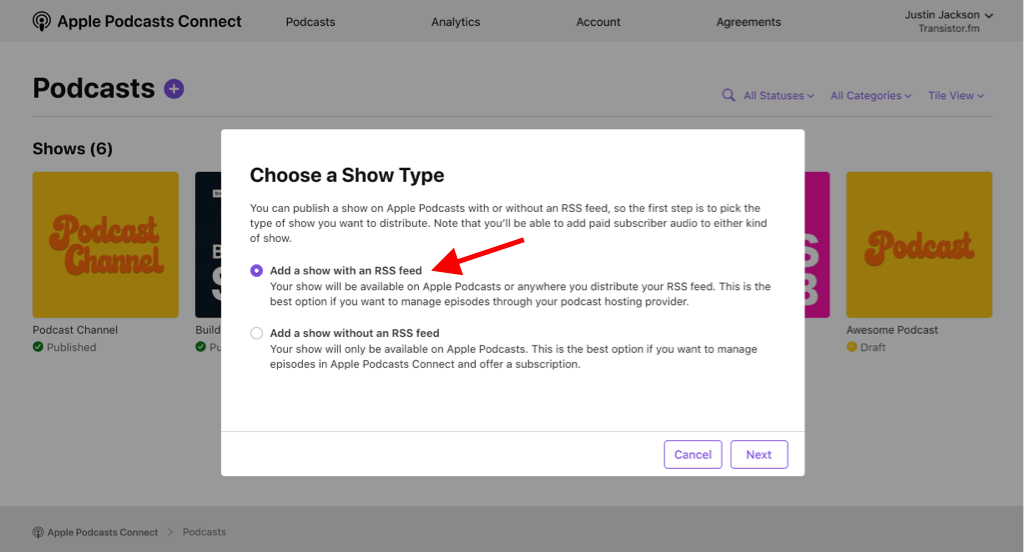The width and height of the screenshot is (1024, 552).
Task: Open the Tile View dropdown
Action: click(955, 96)
